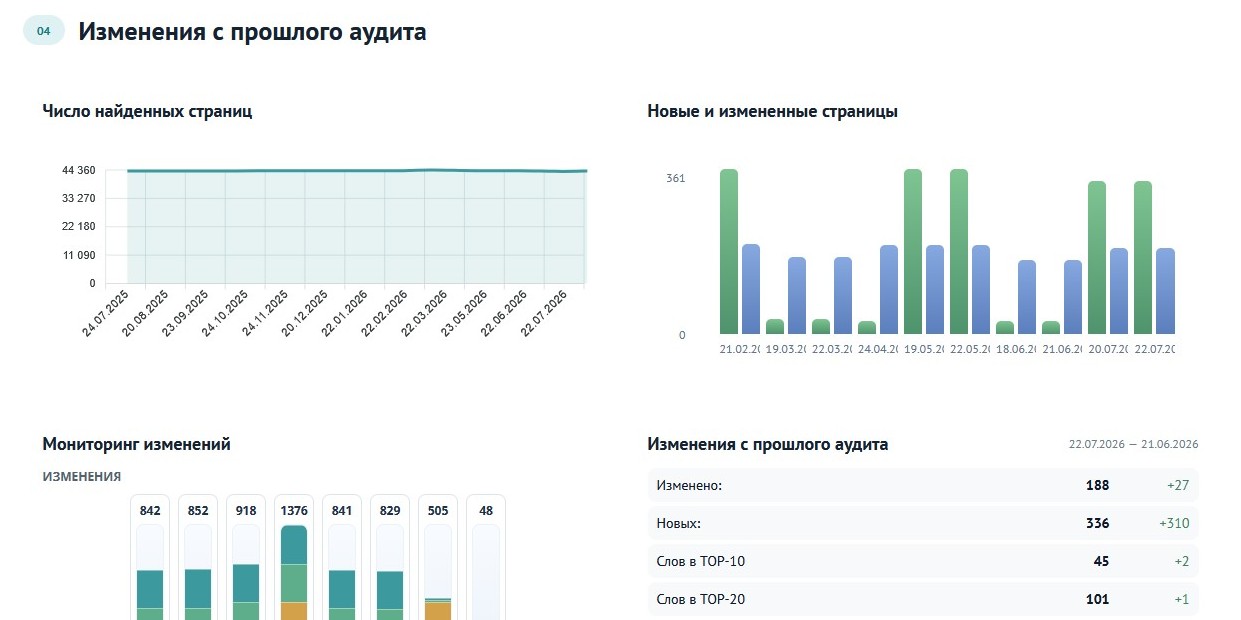Click the ИЗМЕНЕНИЯ subheading label
This screenshot has width=1241, height=620.
tap(82, 477)
